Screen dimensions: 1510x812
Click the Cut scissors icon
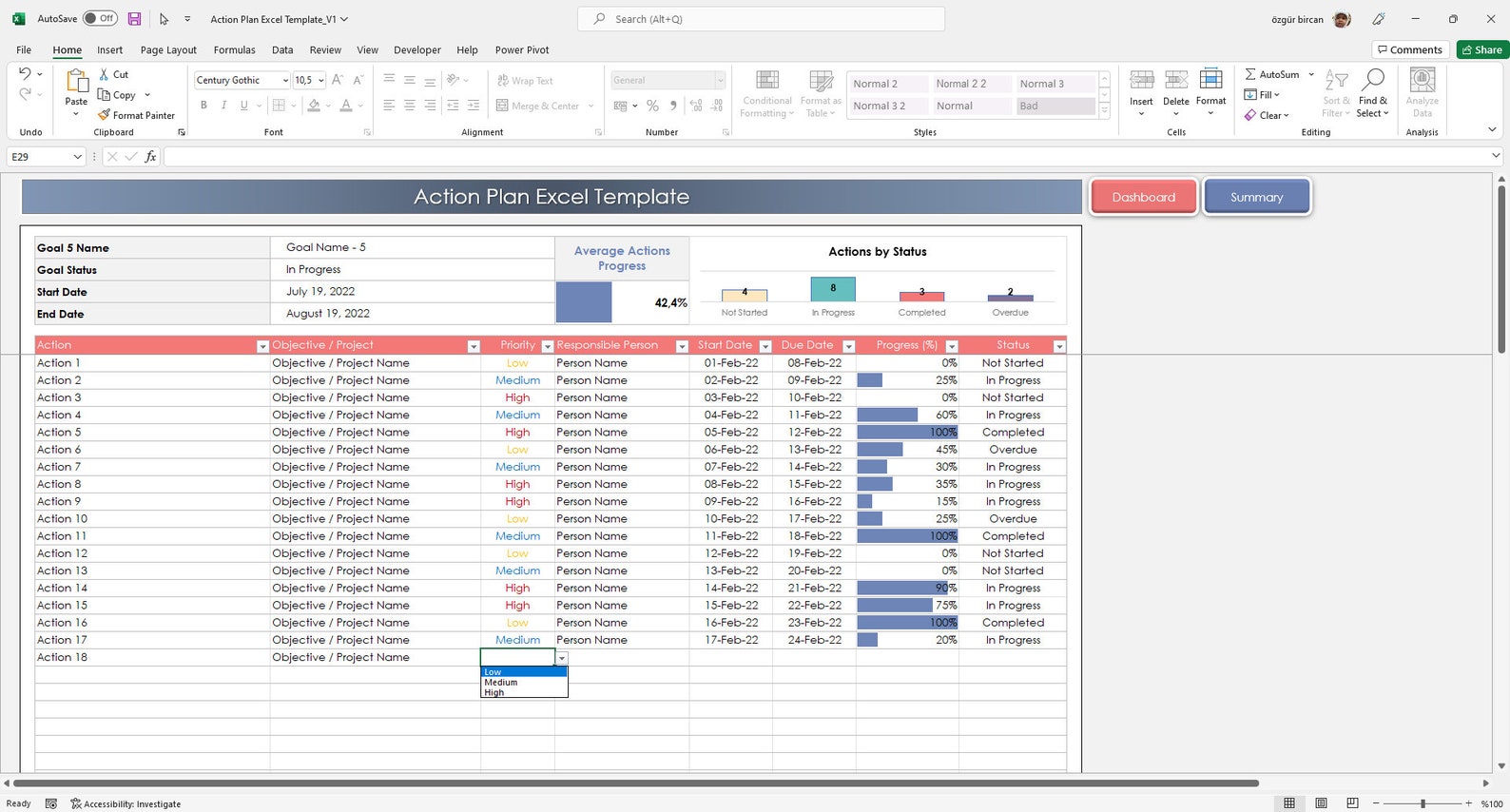tap(105, 74)
